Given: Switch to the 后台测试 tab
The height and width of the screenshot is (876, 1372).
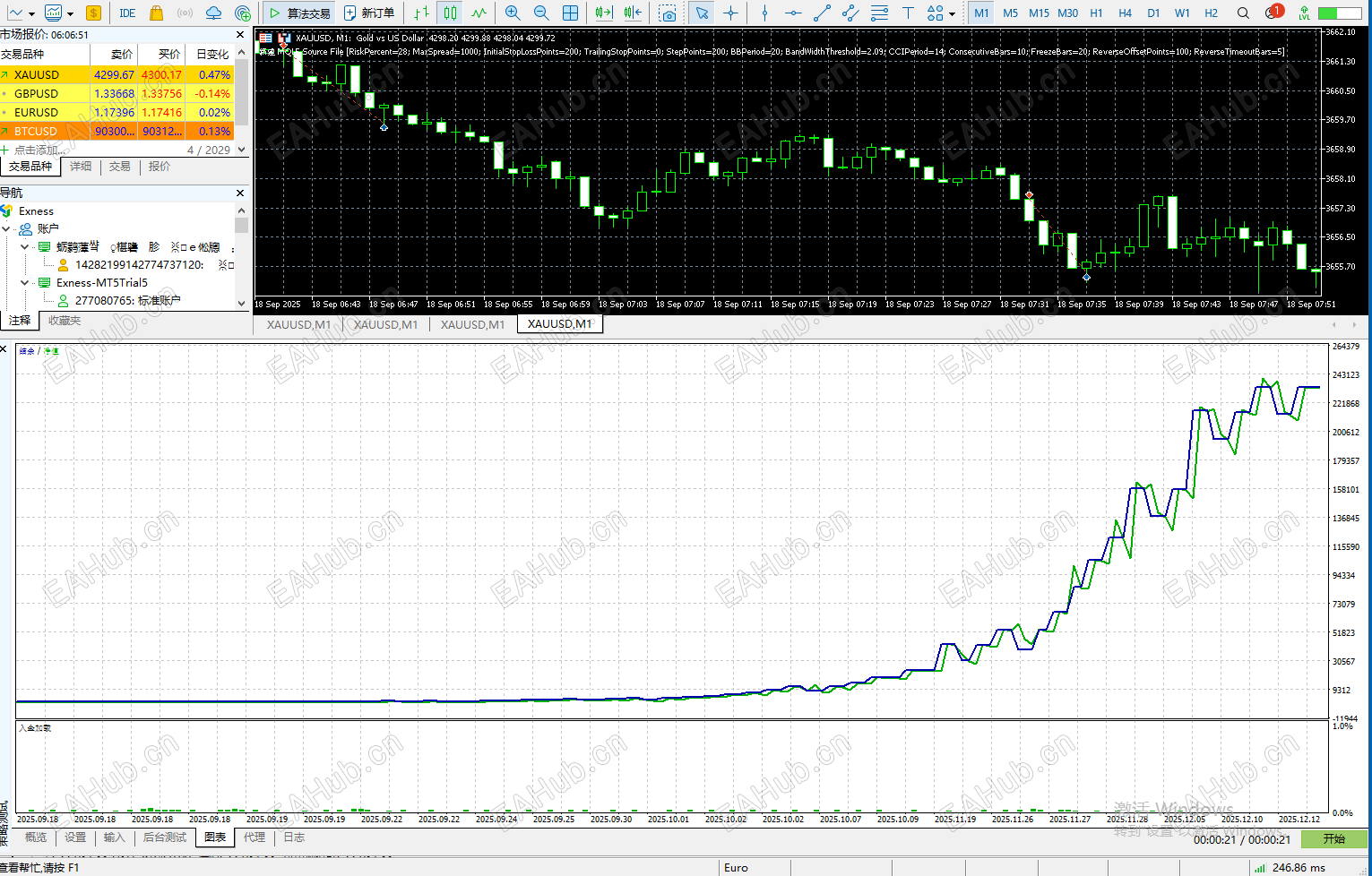Looking at the screenshot, I should 165,837.
